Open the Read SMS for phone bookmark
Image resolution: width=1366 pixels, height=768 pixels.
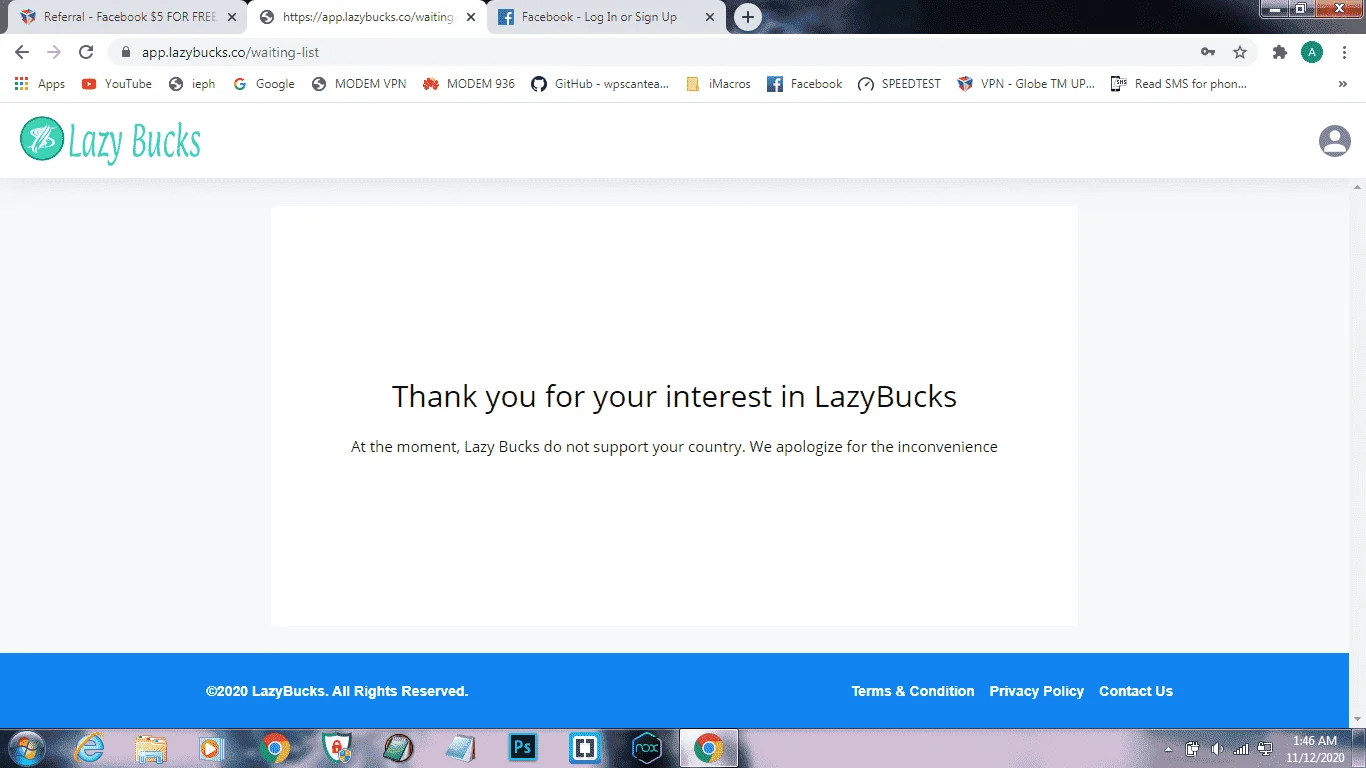tap(1180, 84)
